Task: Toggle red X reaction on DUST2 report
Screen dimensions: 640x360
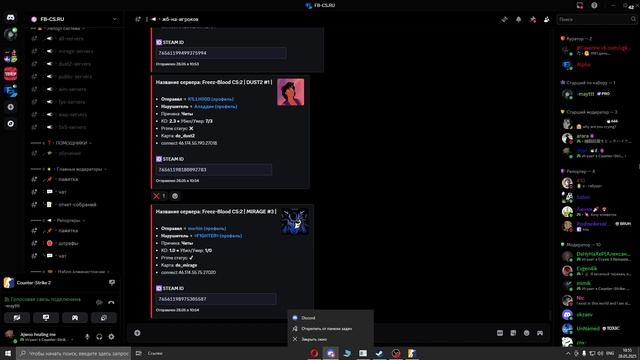Action: (159, 196)
